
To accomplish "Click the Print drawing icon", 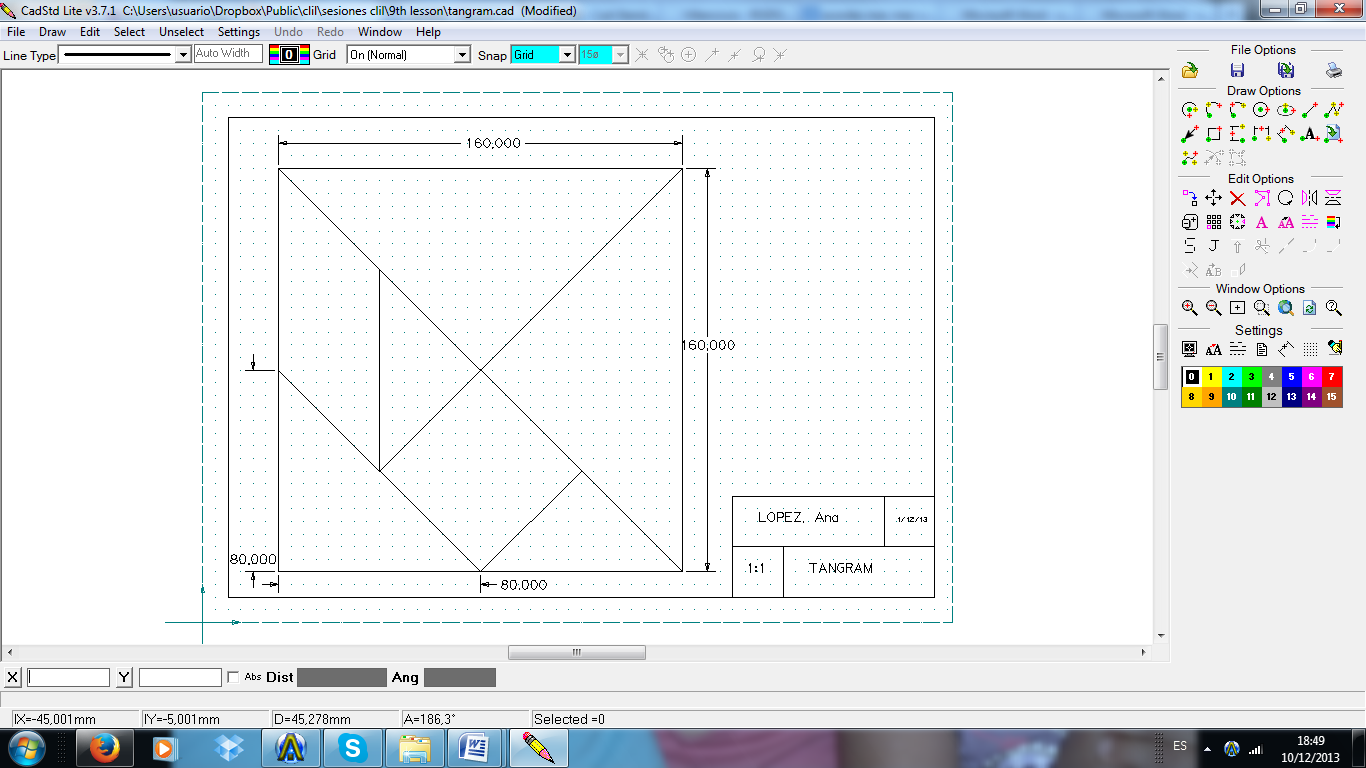I will point(1333,70).
